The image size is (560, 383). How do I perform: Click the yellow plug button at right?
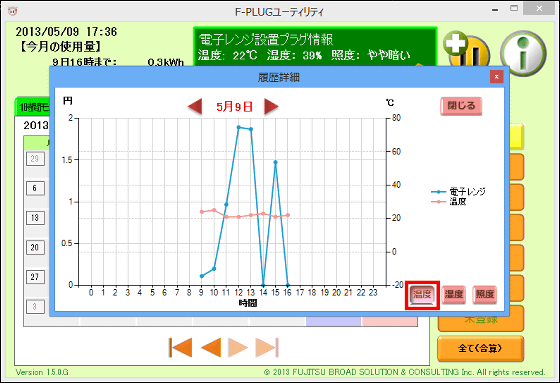pyautogui.click(x=517, y=137)
